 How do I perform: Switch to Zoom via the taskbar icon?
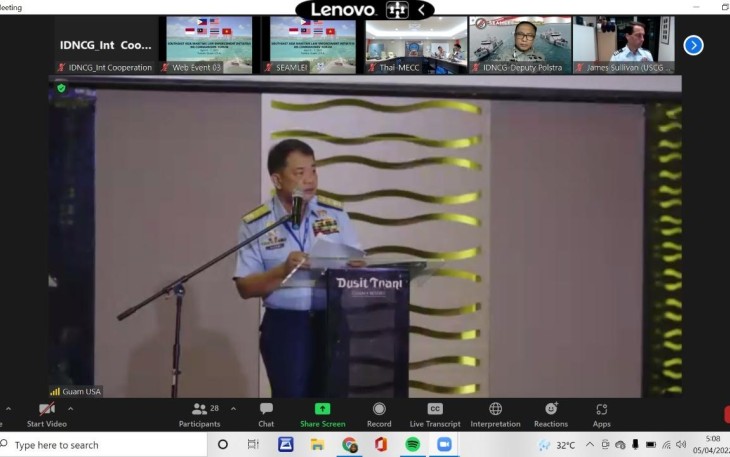click(444, 444)
